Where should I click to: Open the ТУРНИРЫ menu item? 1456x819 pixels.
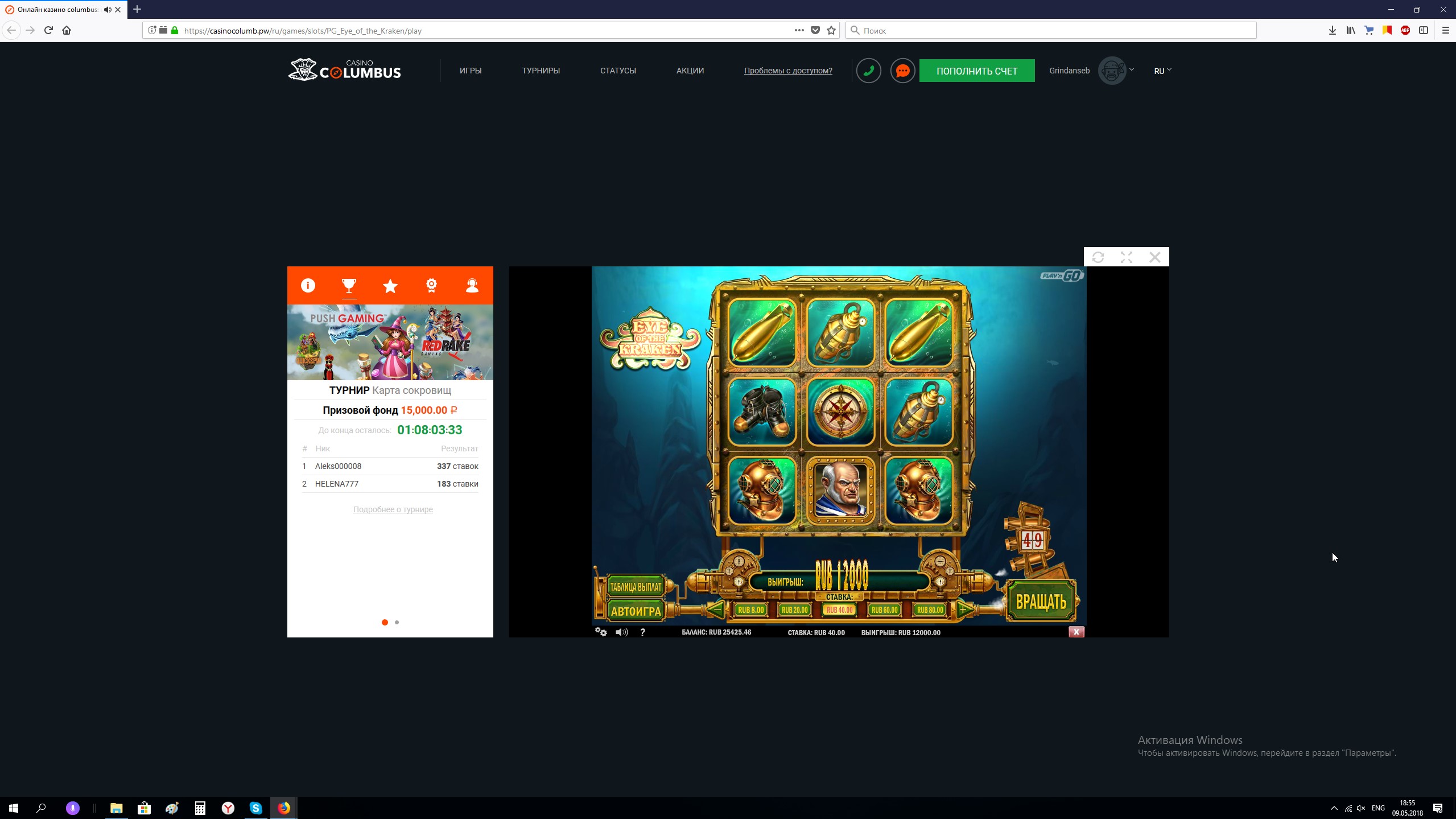pos(541,71)
